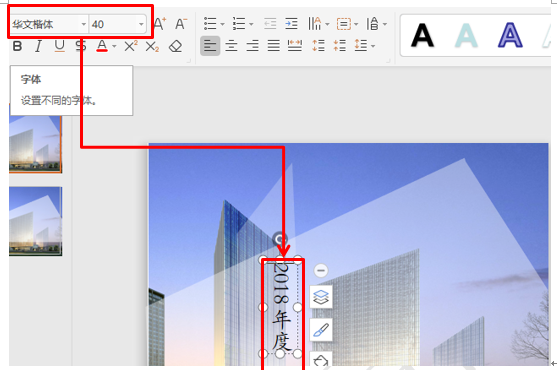Decrease font size with A- icon
The height and width of the screenshot is (370, 557).
click(181, 24)
